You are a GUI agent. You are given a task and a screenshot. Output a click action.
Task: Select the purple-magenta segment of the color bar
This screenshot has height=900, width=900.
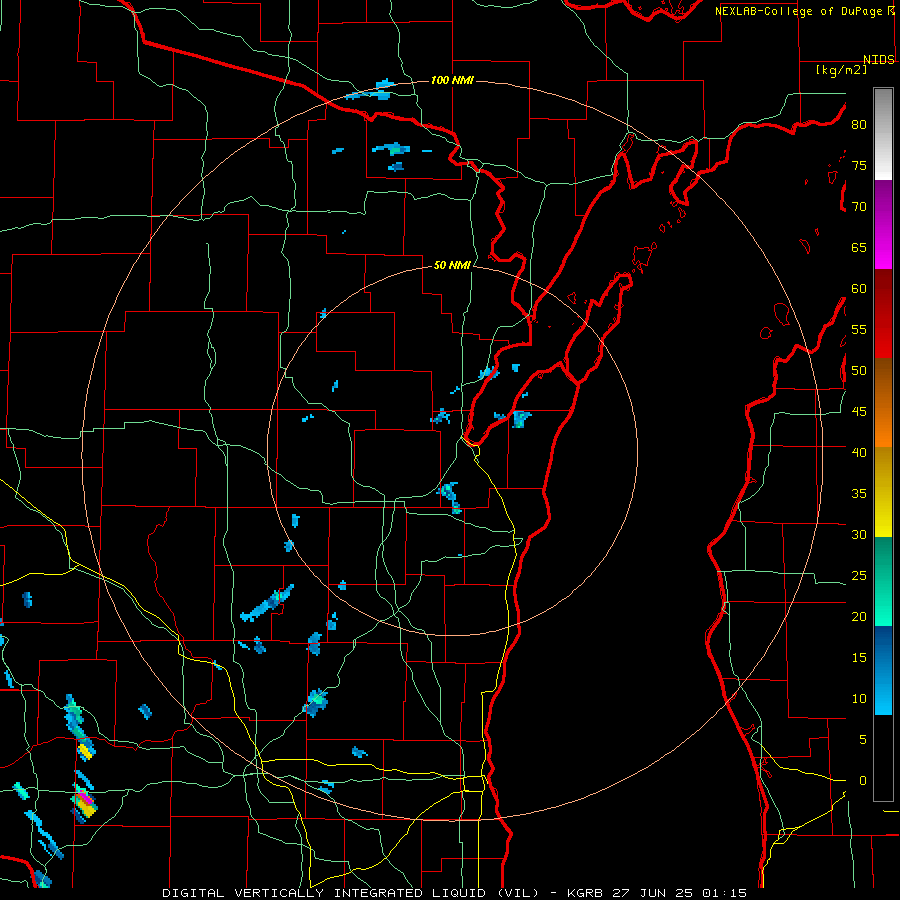tap(883, 224)
